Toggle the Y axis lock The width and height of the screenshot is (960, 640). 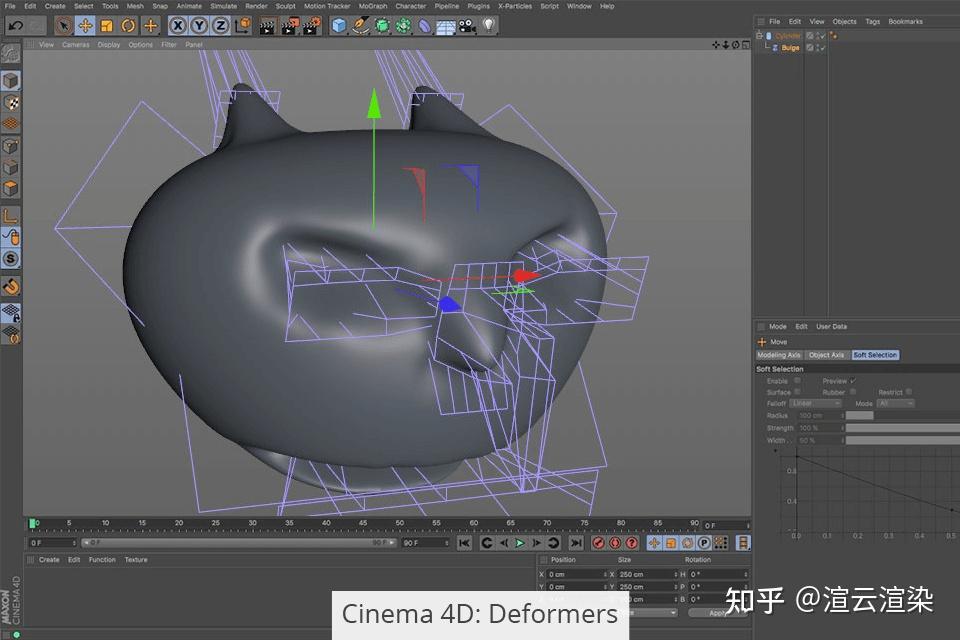(x=199, y=26)
